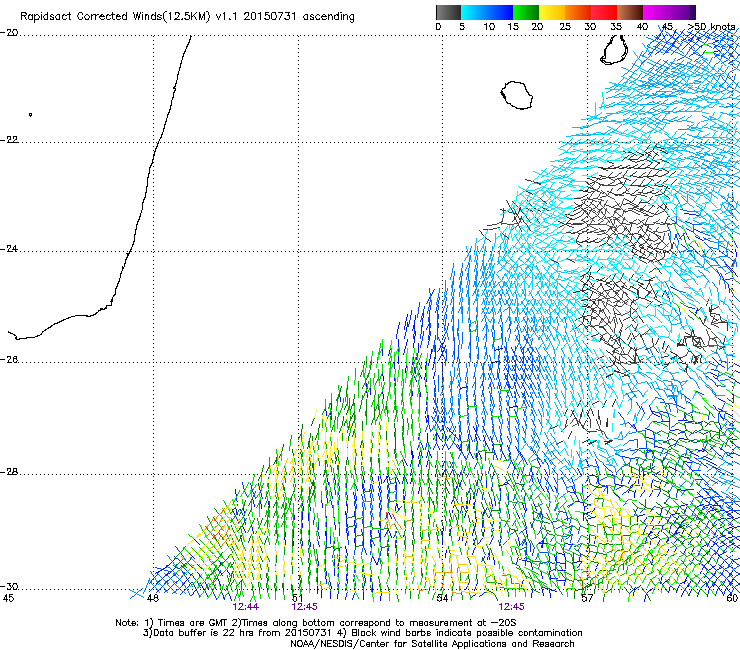The width and height of the screenshot is (740, 650).
Task: Click the yellow 20-25 knots legend color
Action: [552, 12]
